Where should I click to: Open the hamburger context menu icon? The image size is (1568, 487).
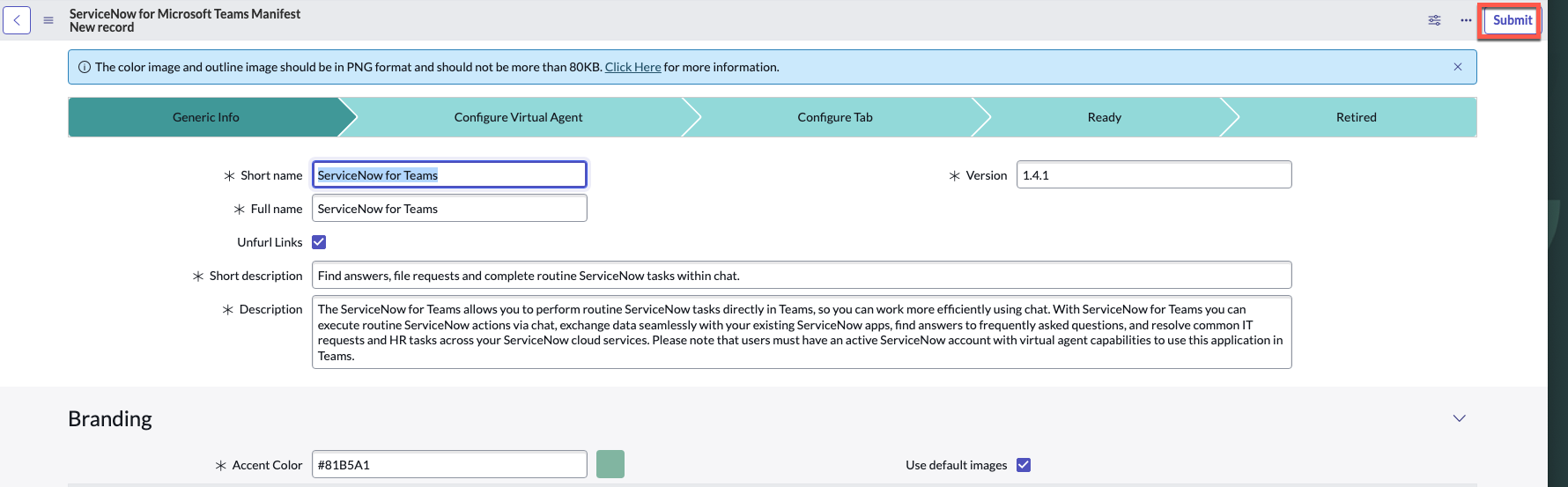(48, 20)
